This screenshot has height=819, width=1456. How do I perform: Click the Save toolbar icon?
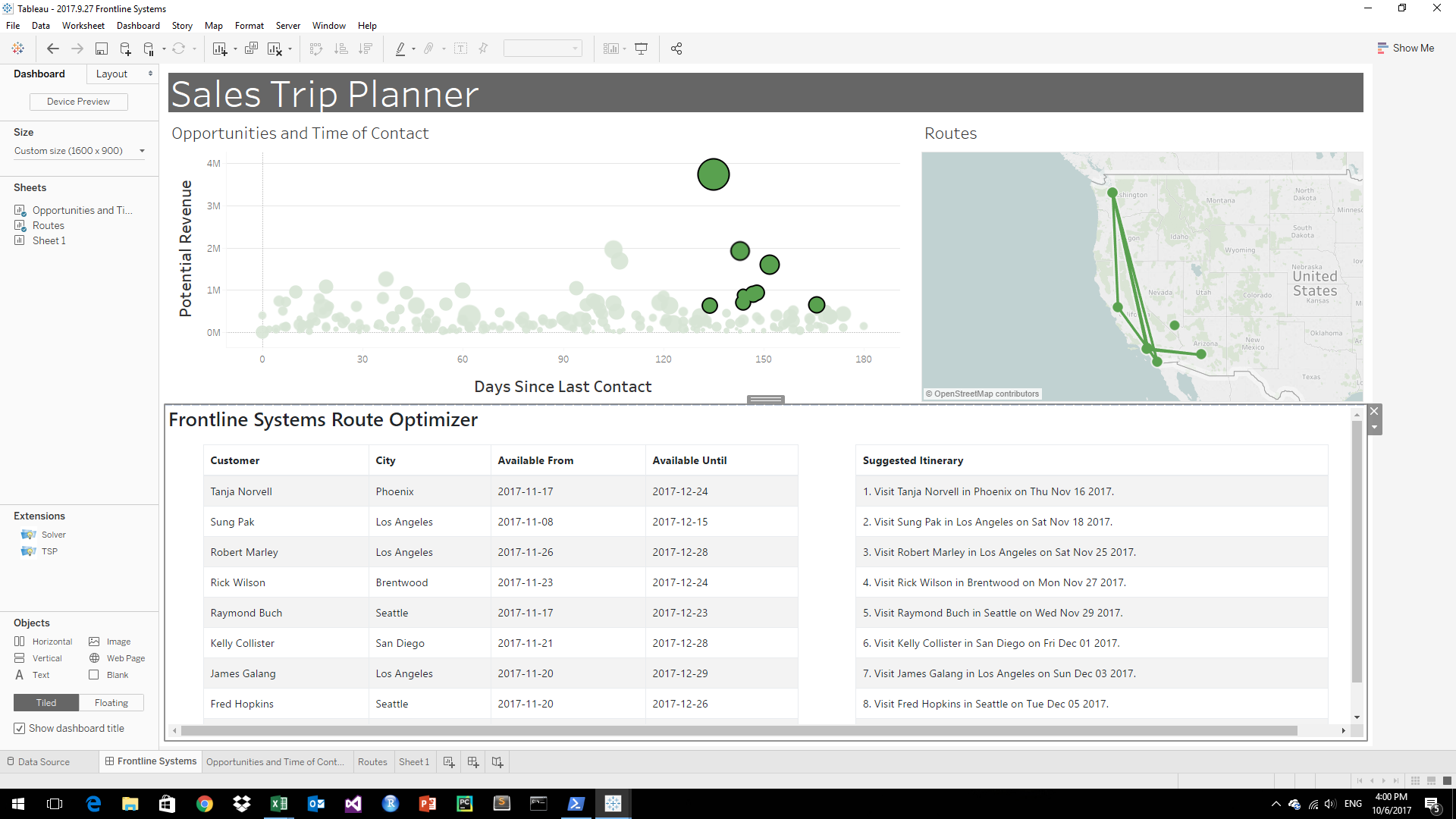pos(101,49)
